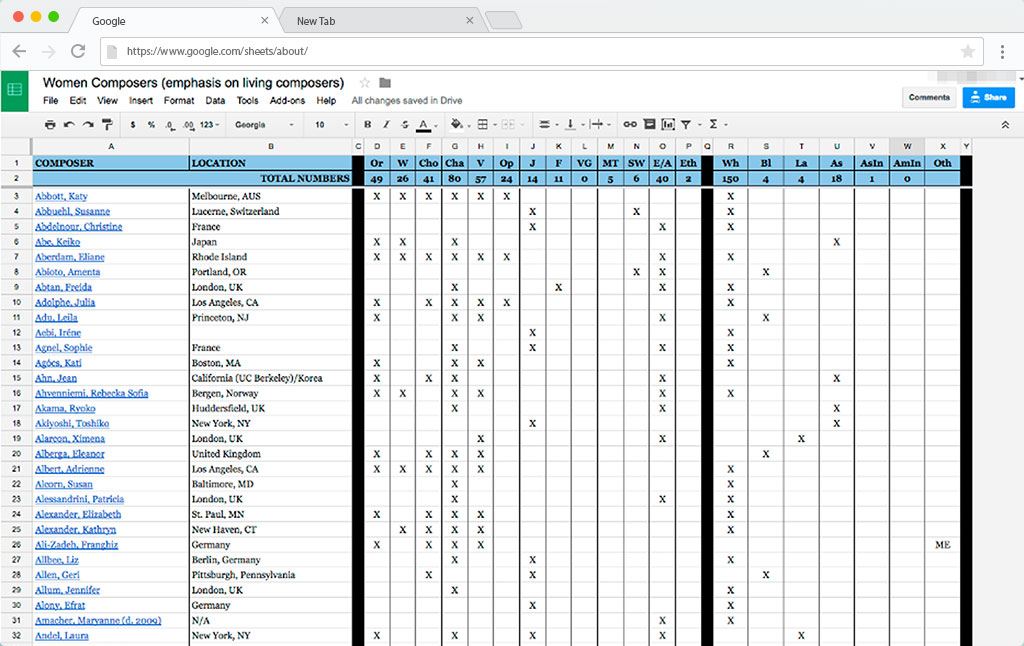The image size is (1024, 646).
Task: Insert a chart
Action: pyautogui.click(x=668, y=124)
